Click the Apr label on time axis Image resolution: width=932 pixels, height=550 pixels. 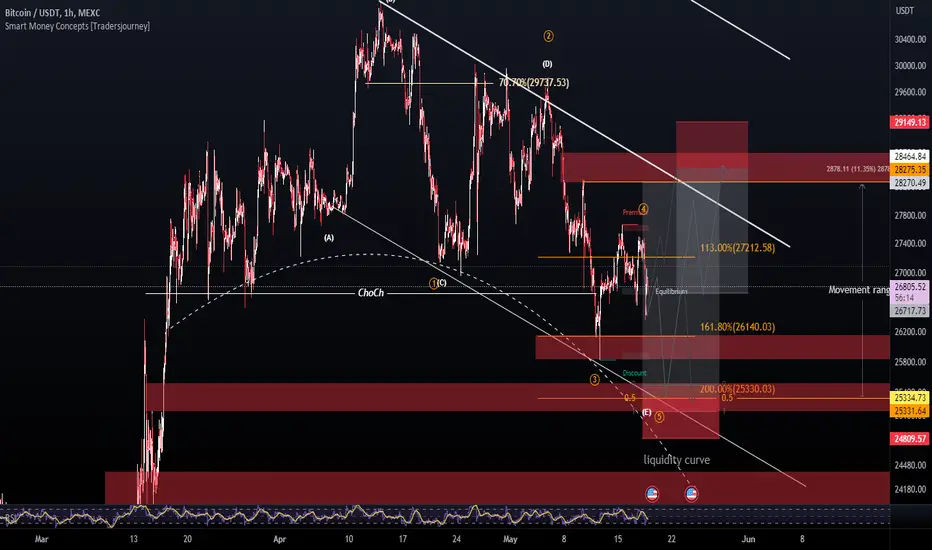pos(279,539)
